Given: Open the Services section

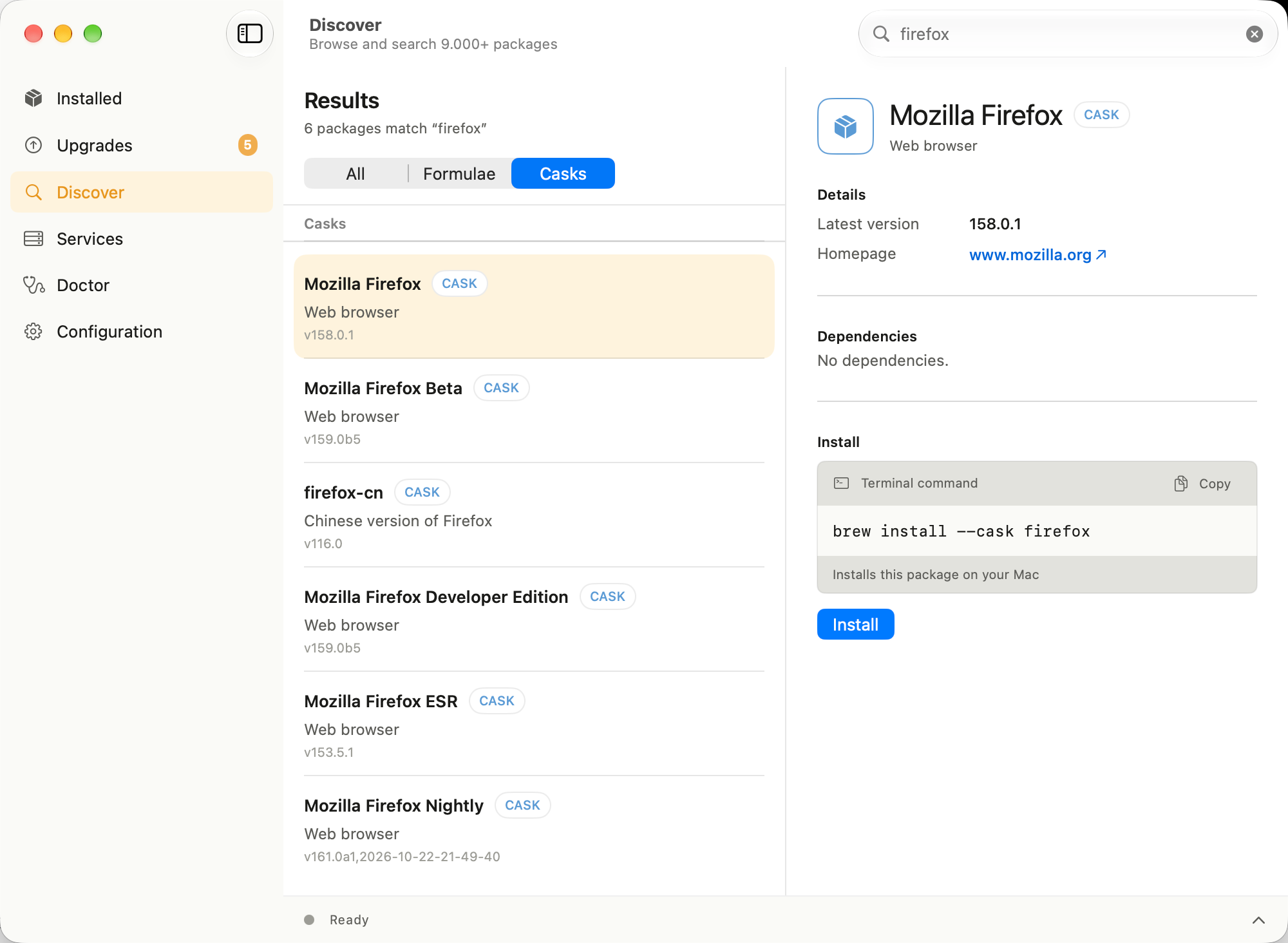Looking at the screenshot, I should click(x=142, y=239).
